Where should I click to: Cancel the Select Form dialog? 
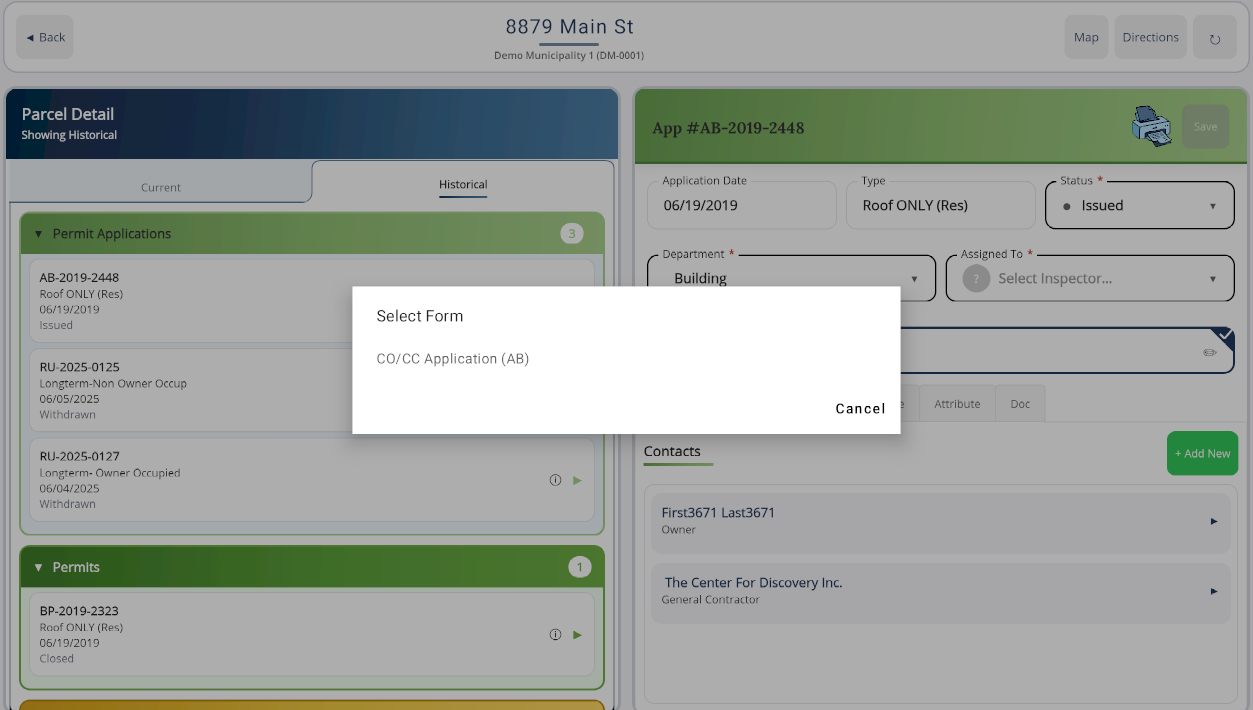pos(860,408)
